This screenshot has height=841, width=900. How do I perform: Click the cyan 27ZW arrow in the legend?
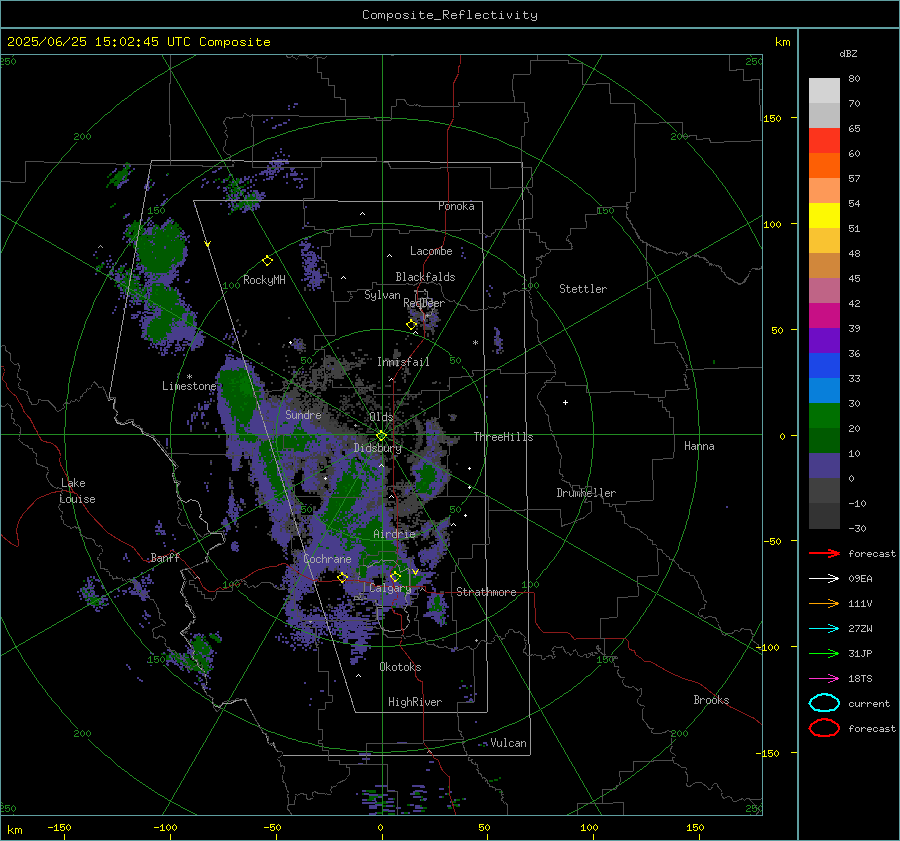824,629
